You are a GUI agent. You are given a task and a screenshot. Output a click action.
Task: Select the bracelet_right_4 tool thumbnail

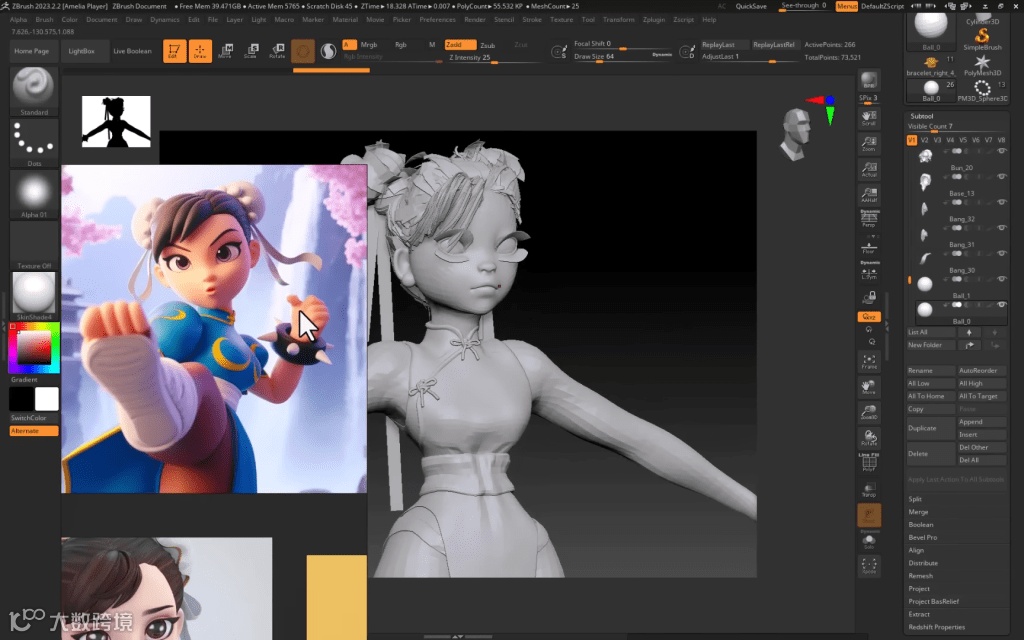[x=931, y=65]
